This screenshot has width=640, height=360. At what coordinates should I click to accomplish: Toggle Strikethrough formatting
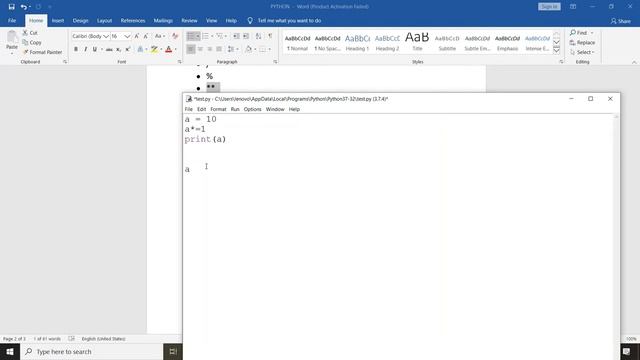click(x=109, y=49)
